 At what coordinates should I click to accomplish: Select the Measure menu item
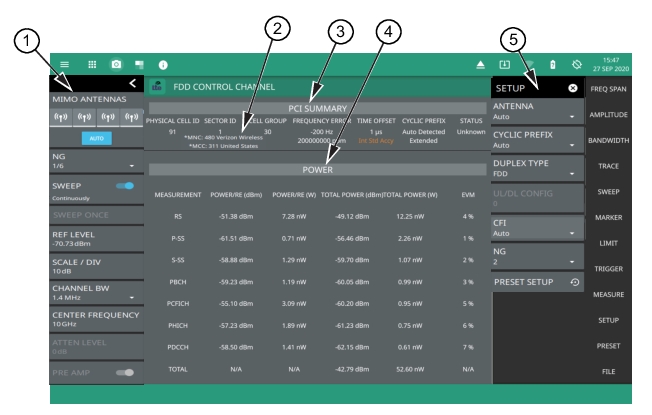pyautogui.click(x=616, y=296)
